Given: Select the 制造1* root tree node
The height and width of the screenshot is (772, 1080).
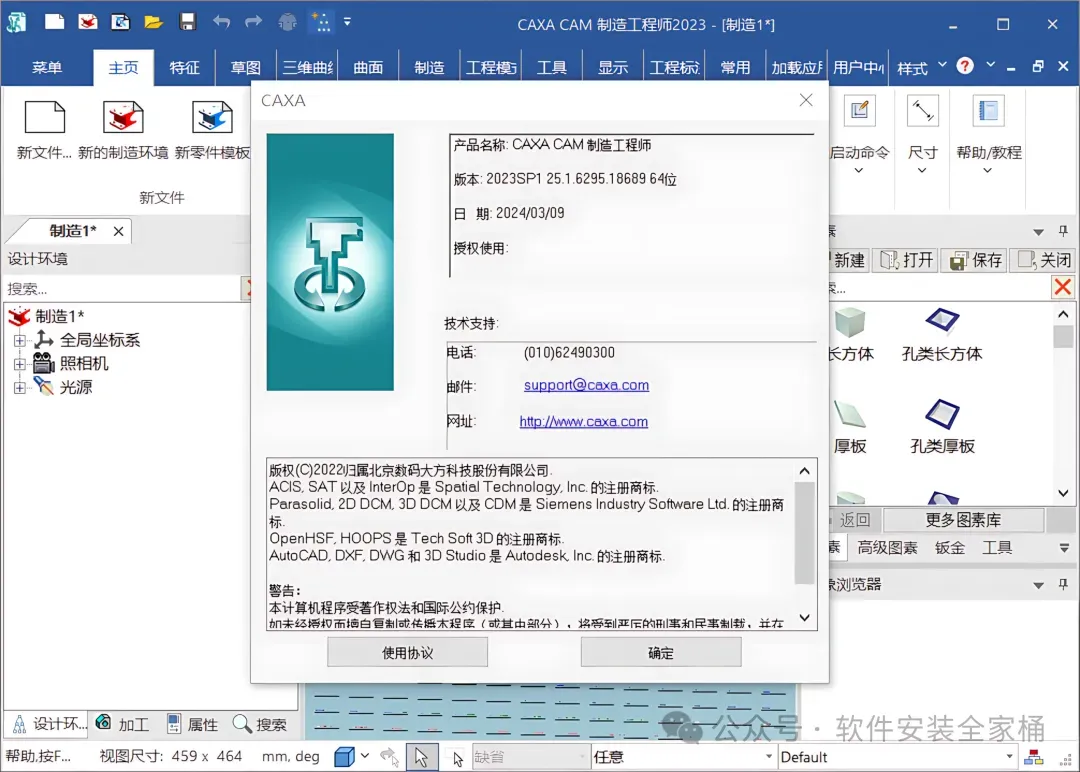Looking at the screenshot, I should click(x=59, y=316).
